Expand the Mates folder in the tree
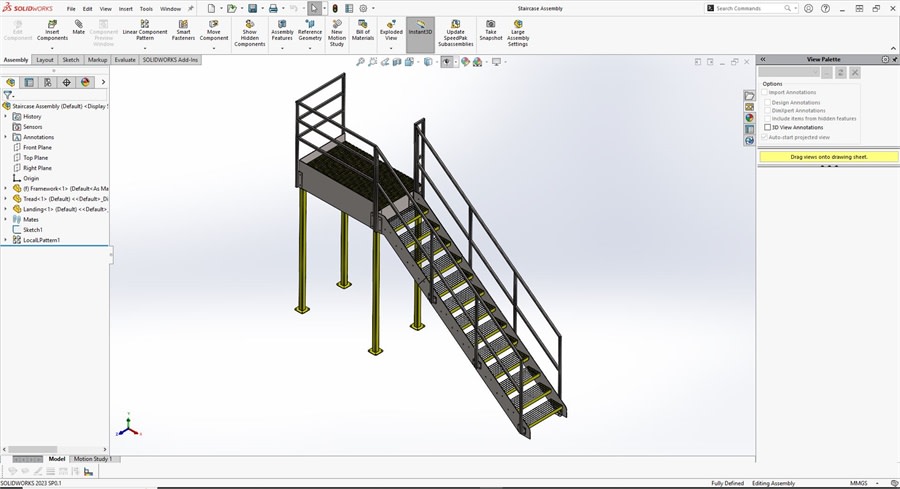The image size is (900, 489). pos(5,219)
